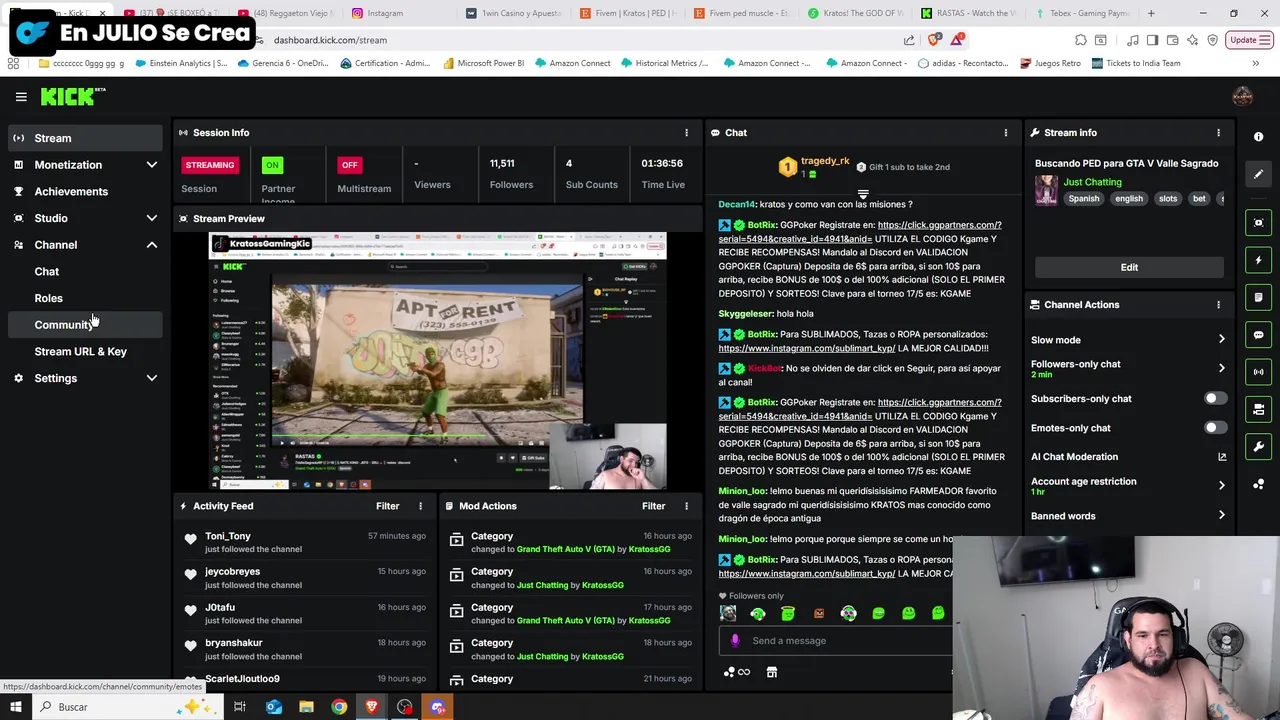Click the Just Chatting category link

(1092, 182)
